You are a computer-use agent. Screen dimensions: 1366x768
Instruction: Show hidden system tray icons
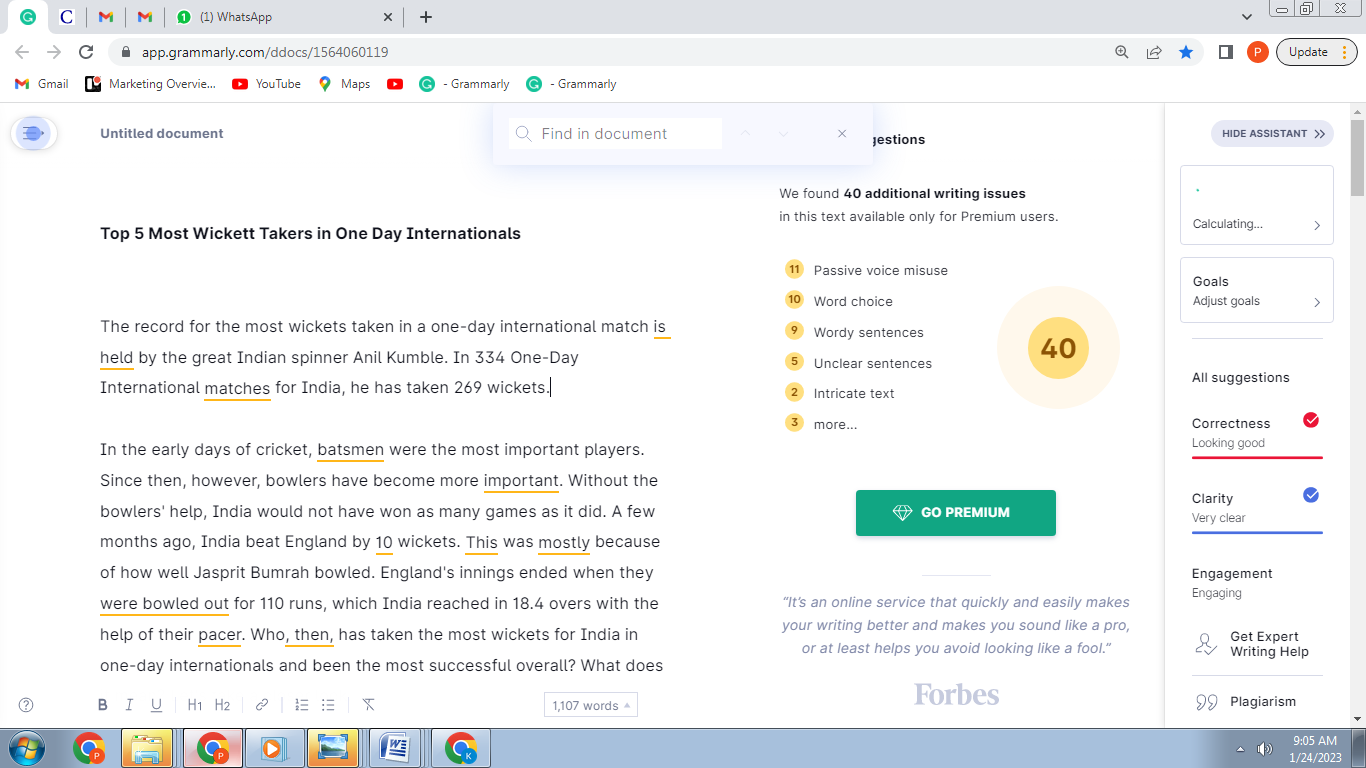pos(1241,749)
